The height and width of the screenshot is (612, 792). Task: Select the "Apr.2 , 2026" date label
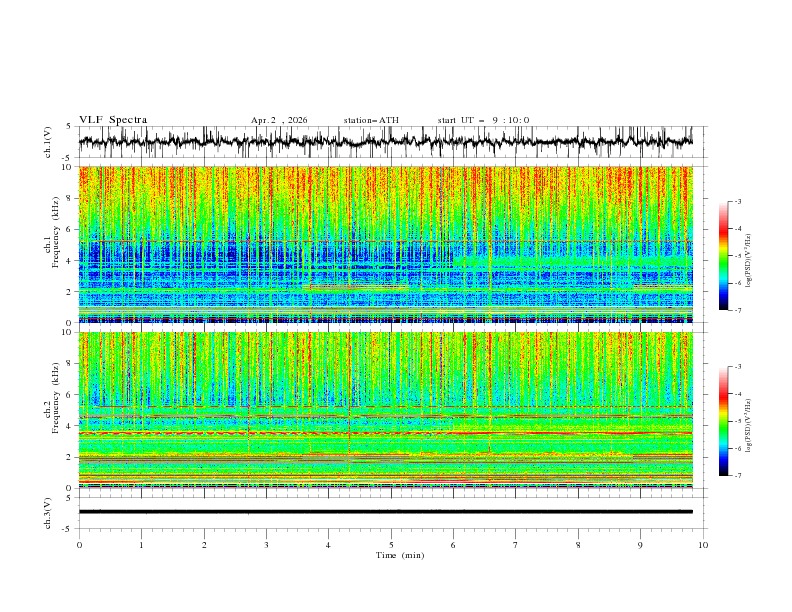coord(279,120)
